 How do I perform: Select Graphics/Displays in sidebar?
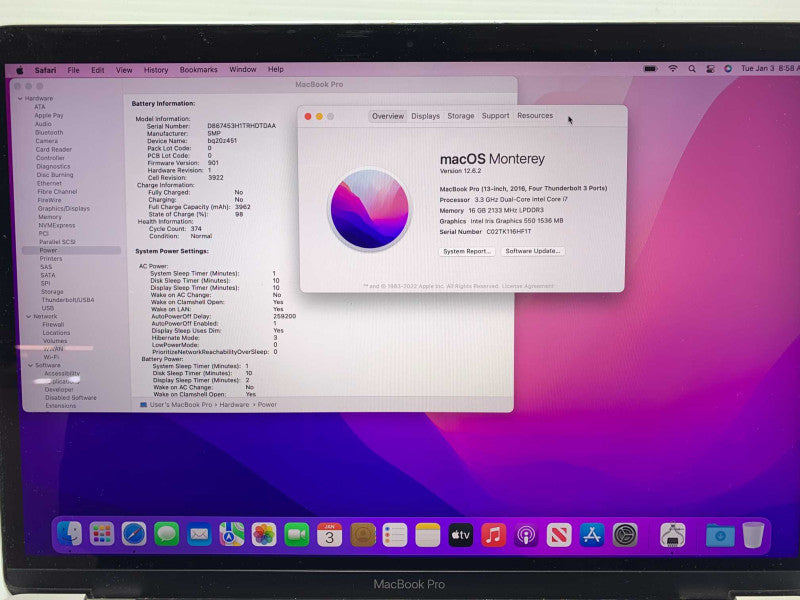point(63,209)
